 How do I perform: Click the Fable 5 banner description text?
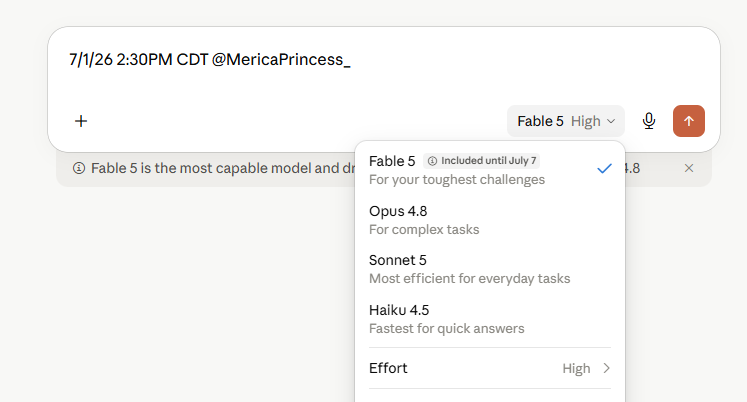[223, 168]
